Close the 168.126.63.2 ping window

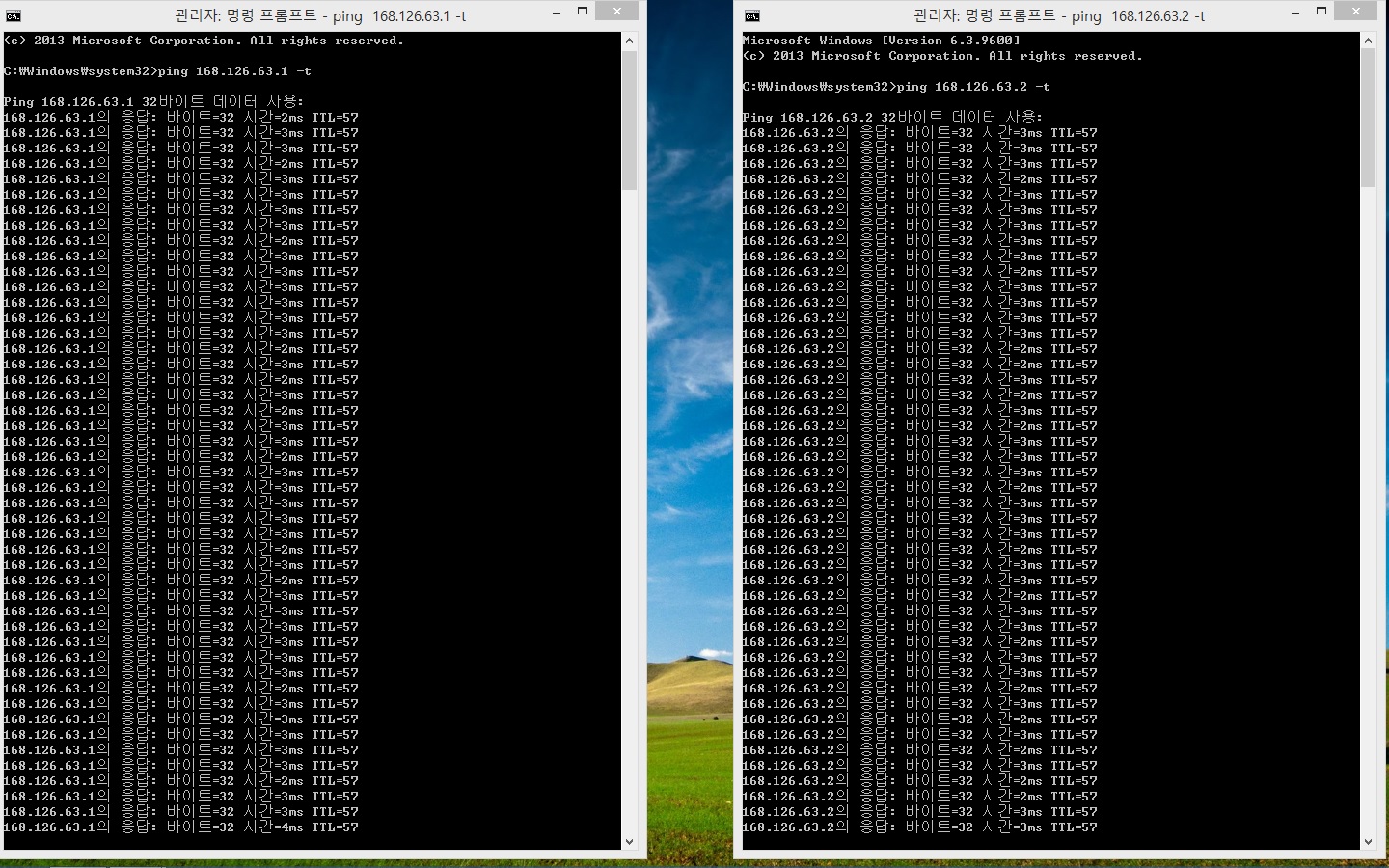pos(1355,11)
